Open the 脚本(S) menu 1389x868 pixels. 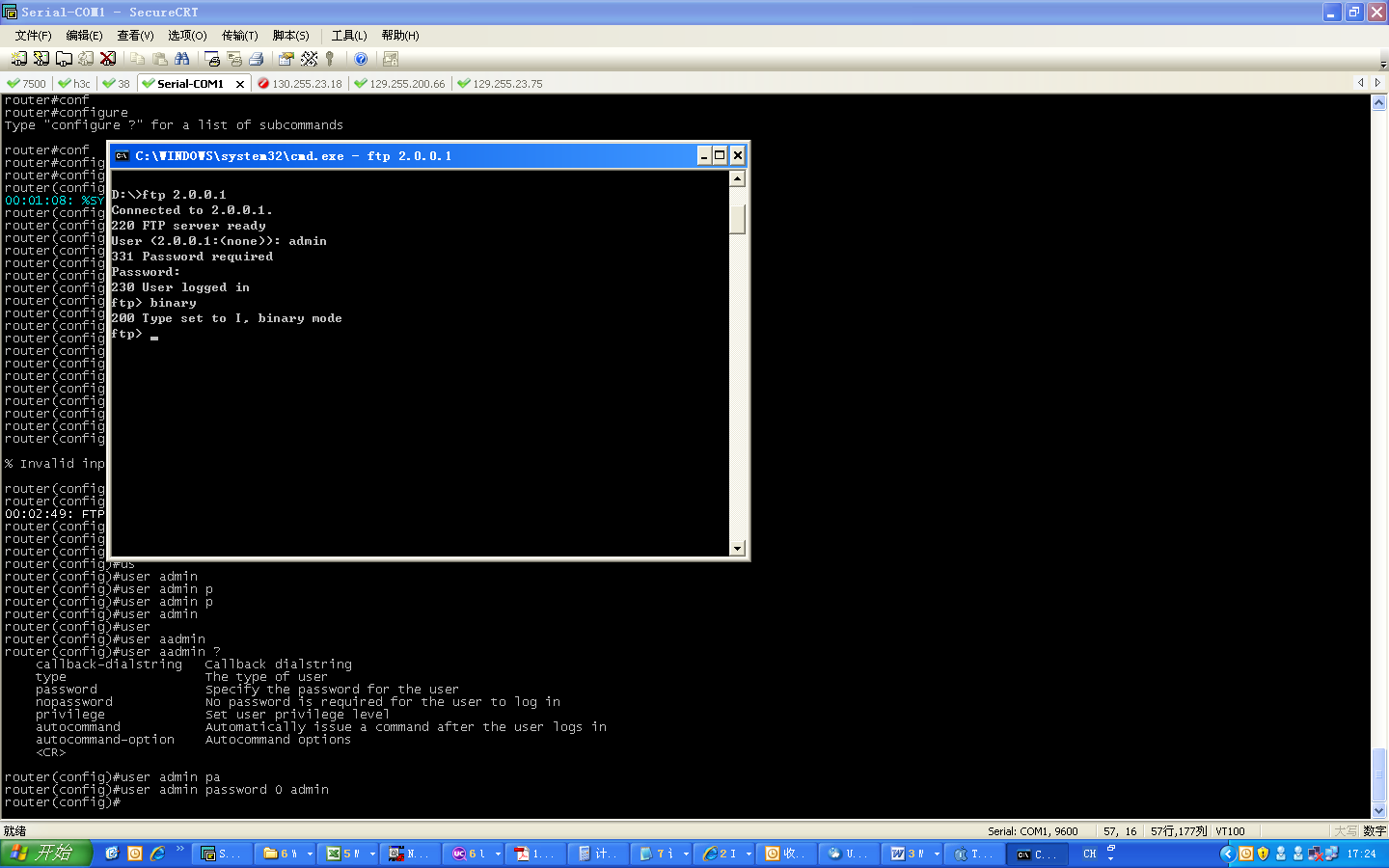click(290, 36)
